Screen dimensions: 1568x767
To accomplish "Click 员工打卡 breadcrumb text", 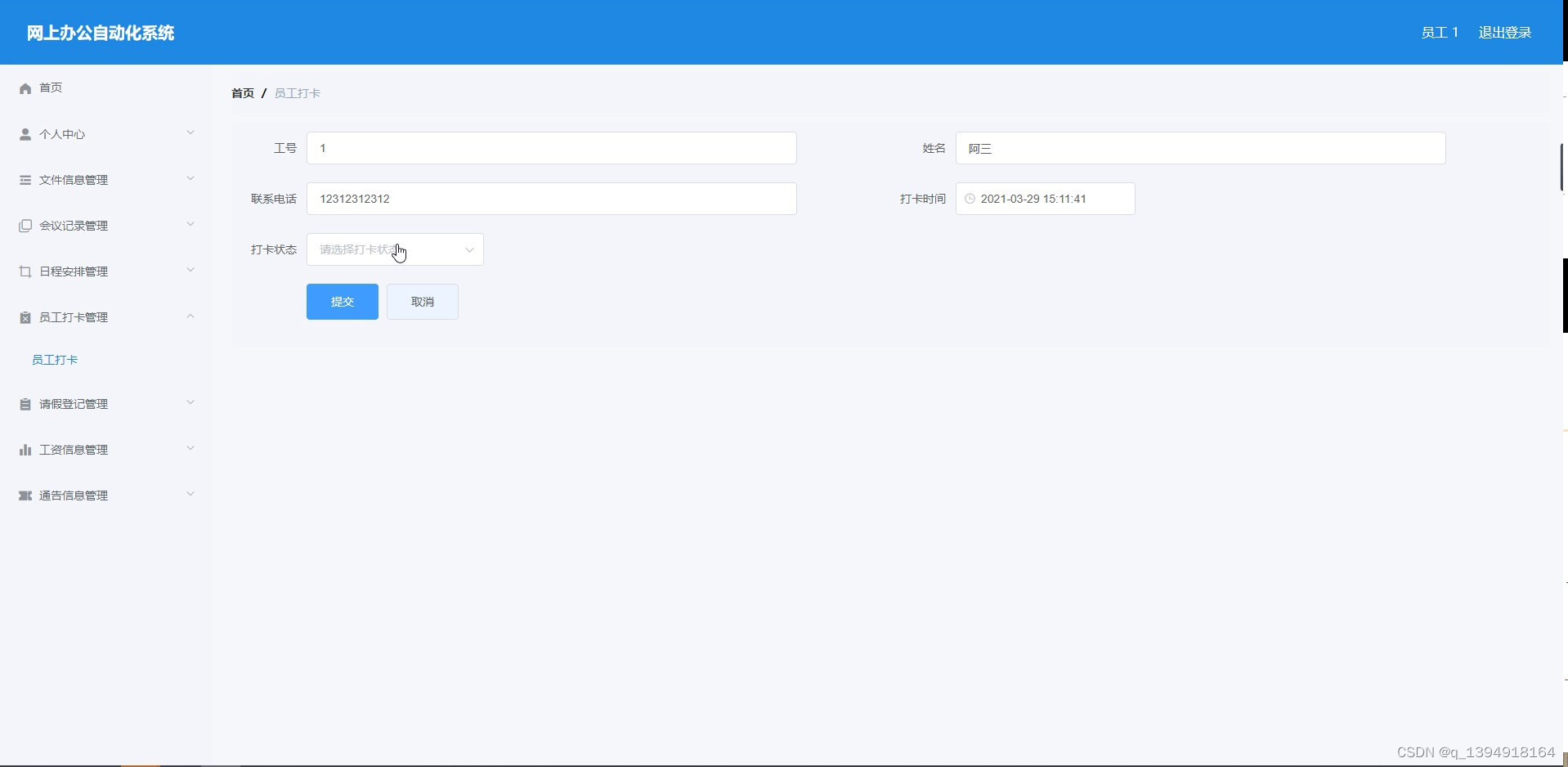I will click(x=298, y=93).
